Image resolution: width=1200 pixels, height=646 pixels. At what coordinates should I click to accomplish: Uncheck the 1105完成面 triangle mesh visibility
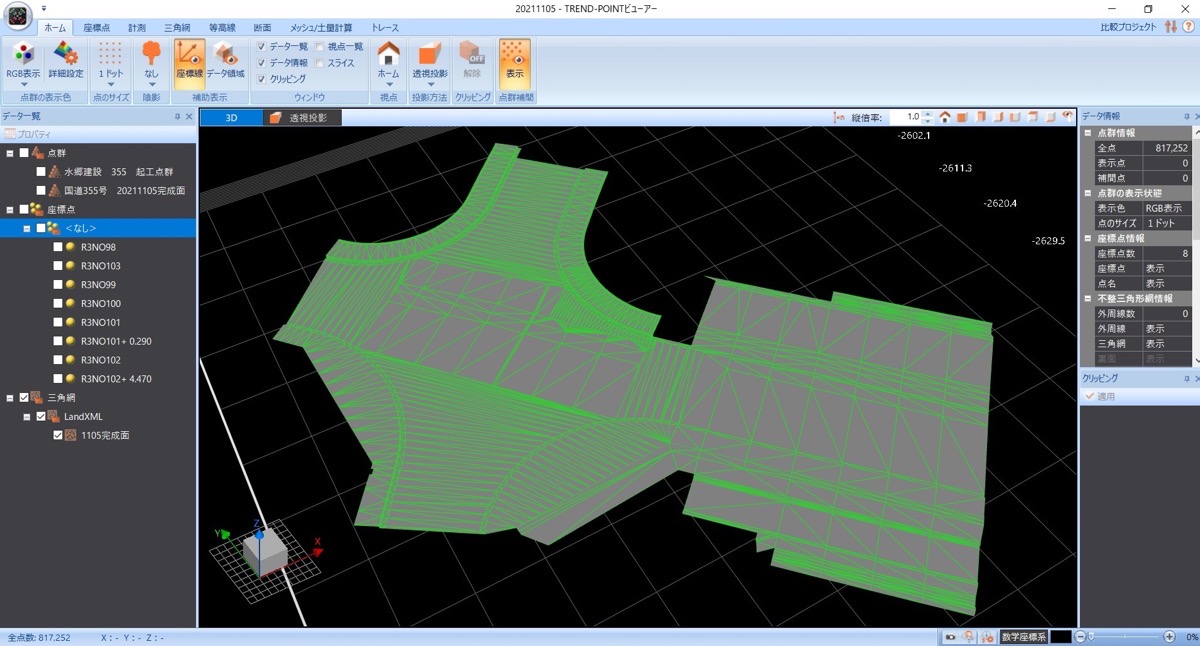(57, 435)
